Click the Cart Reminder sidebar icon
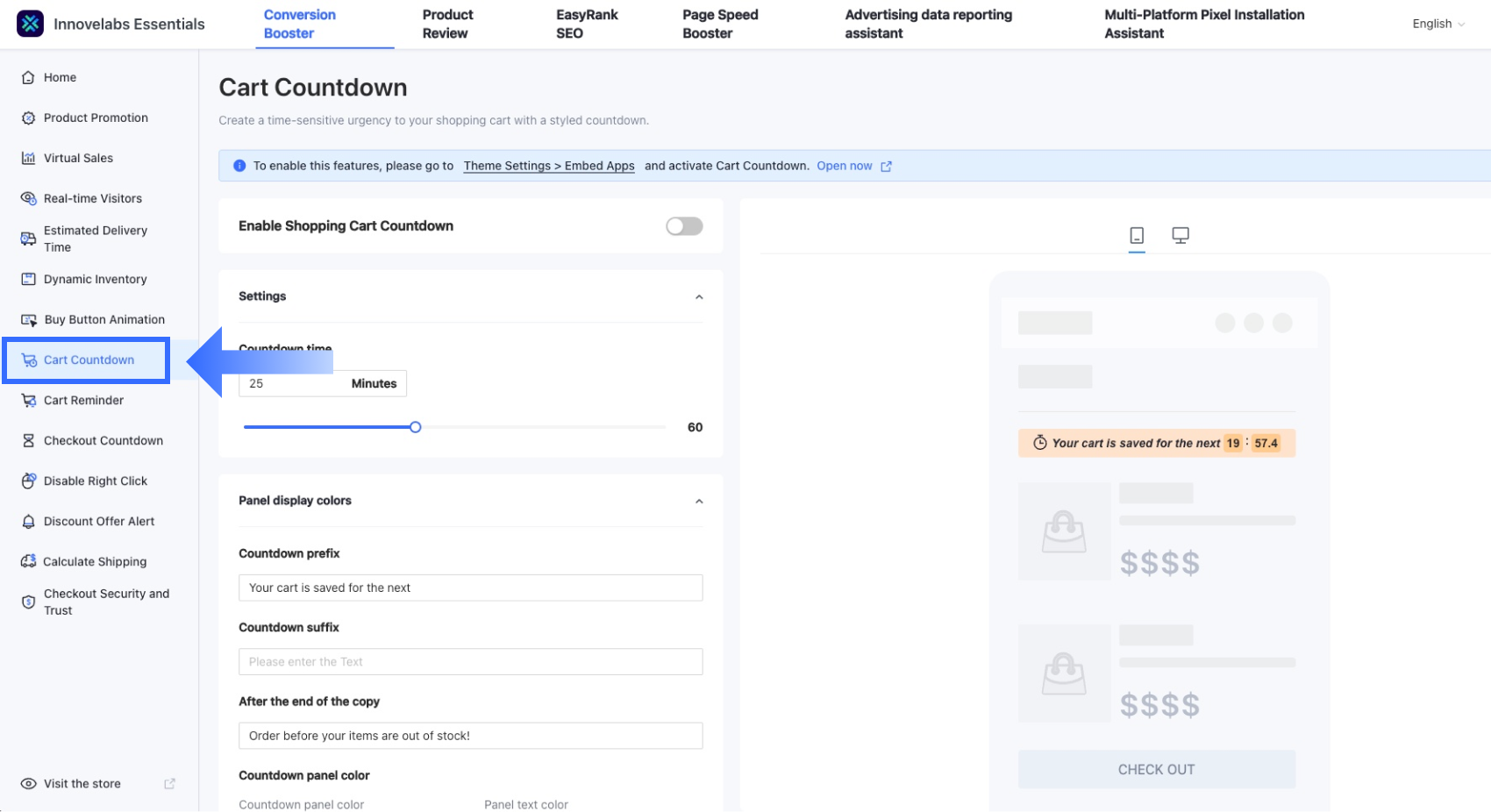This screenshot has height=812, width=1491. (x=28, y=400)
